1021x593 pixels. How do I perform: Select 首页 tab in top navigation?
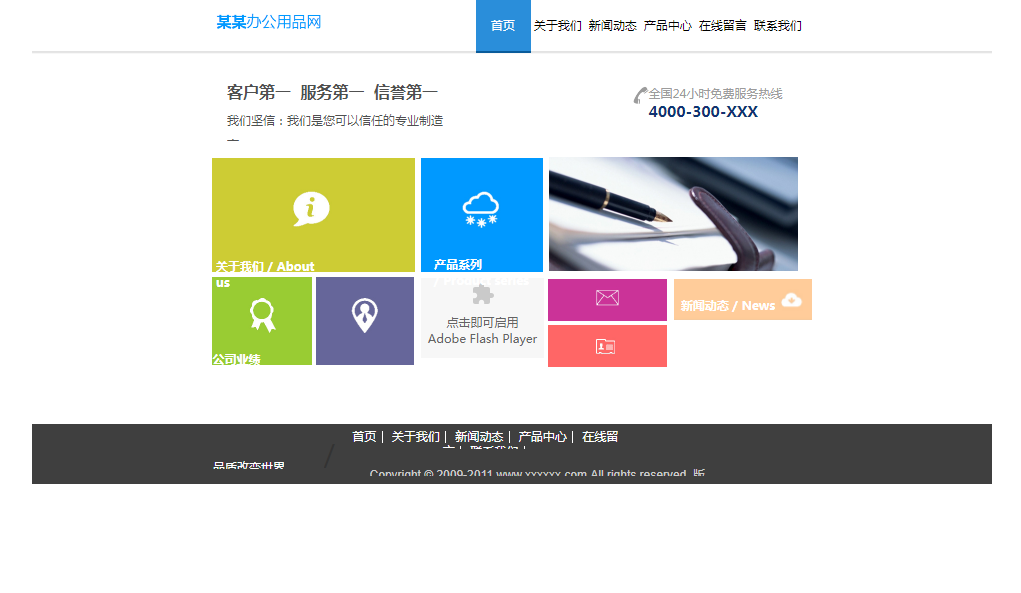point(503,26)
